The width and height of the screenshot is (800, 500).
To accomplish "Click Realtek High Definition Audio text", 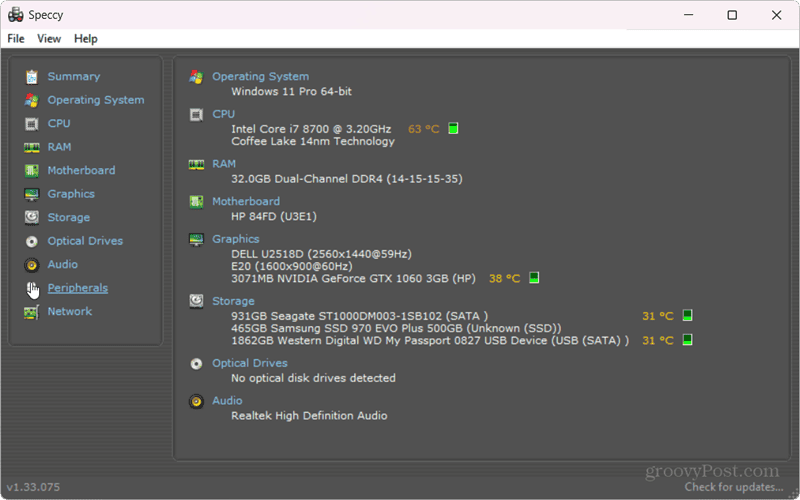I will point(309,416).
